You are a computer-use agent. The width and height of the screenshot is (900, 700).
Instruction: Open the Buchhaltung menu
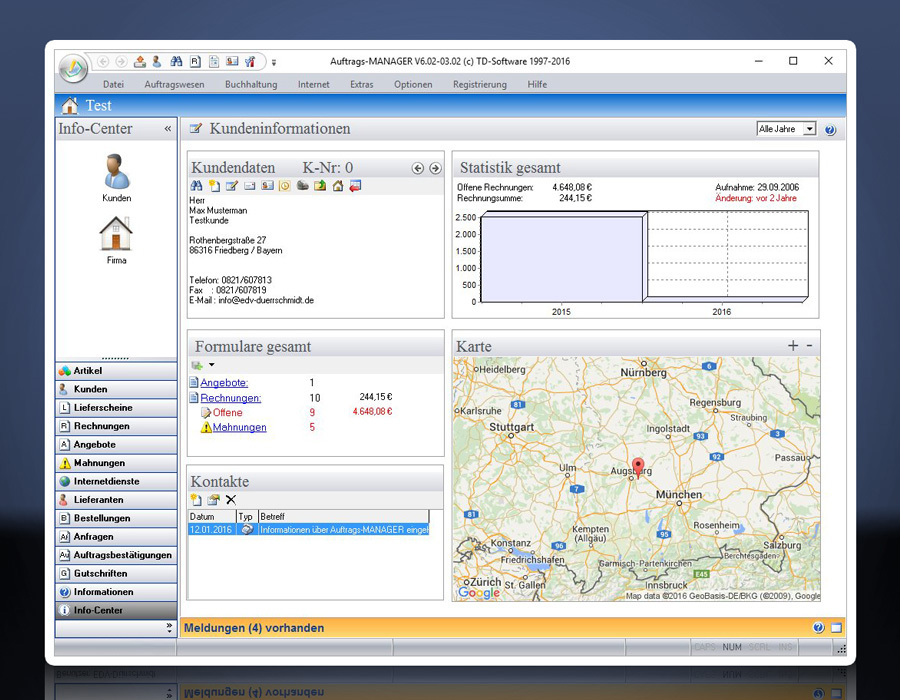(251, 85)
